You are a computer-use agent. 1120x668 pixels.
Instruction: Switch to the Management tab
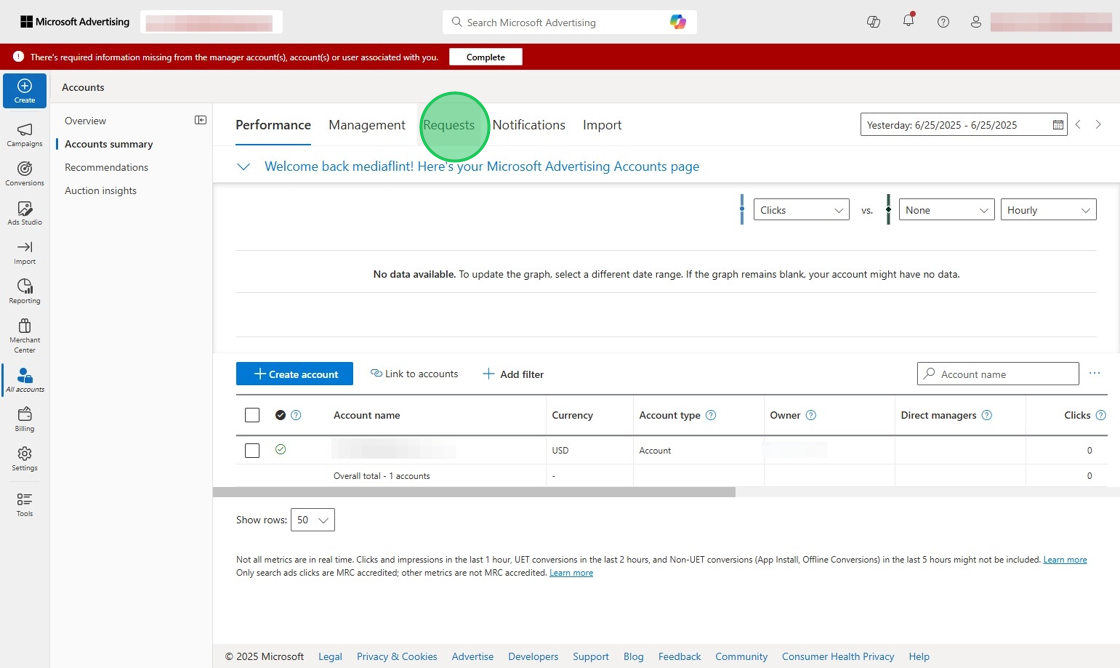[x=367, y=125]
